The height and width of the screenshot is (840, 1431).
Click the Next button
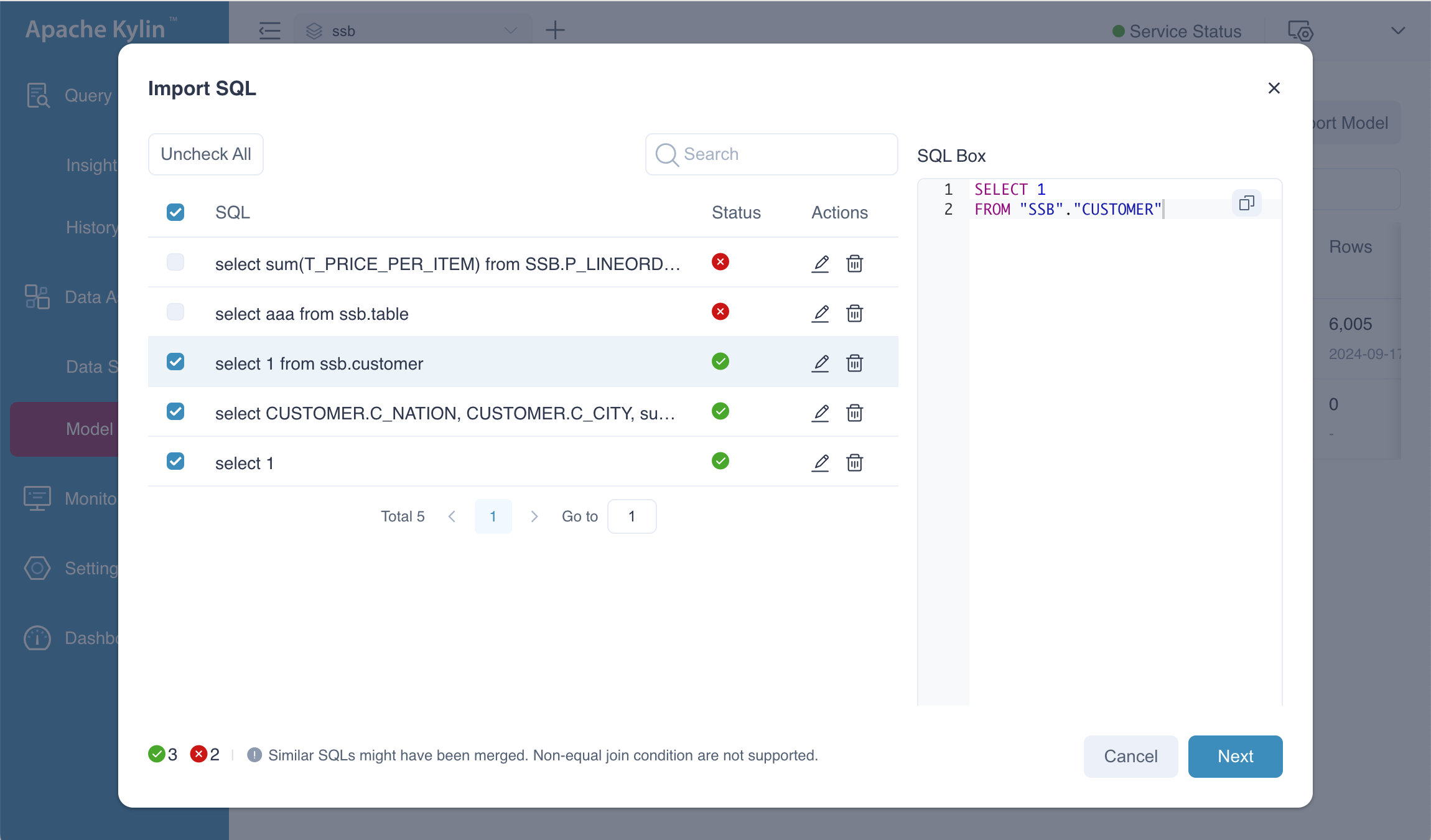[x=1235, y=756]
